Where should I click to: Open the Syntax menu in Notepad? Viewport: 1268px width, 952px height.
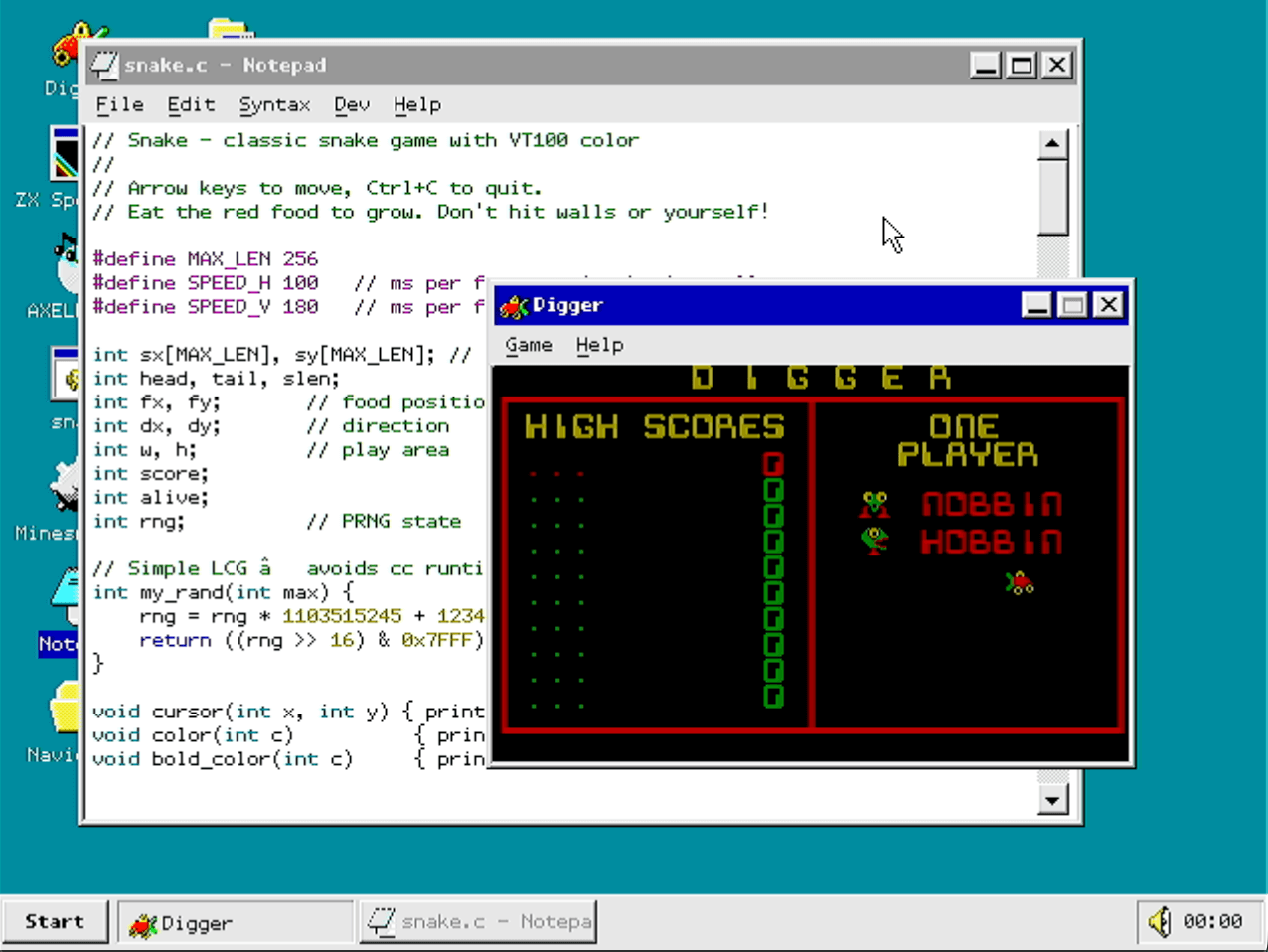click(x=274, y=104)
